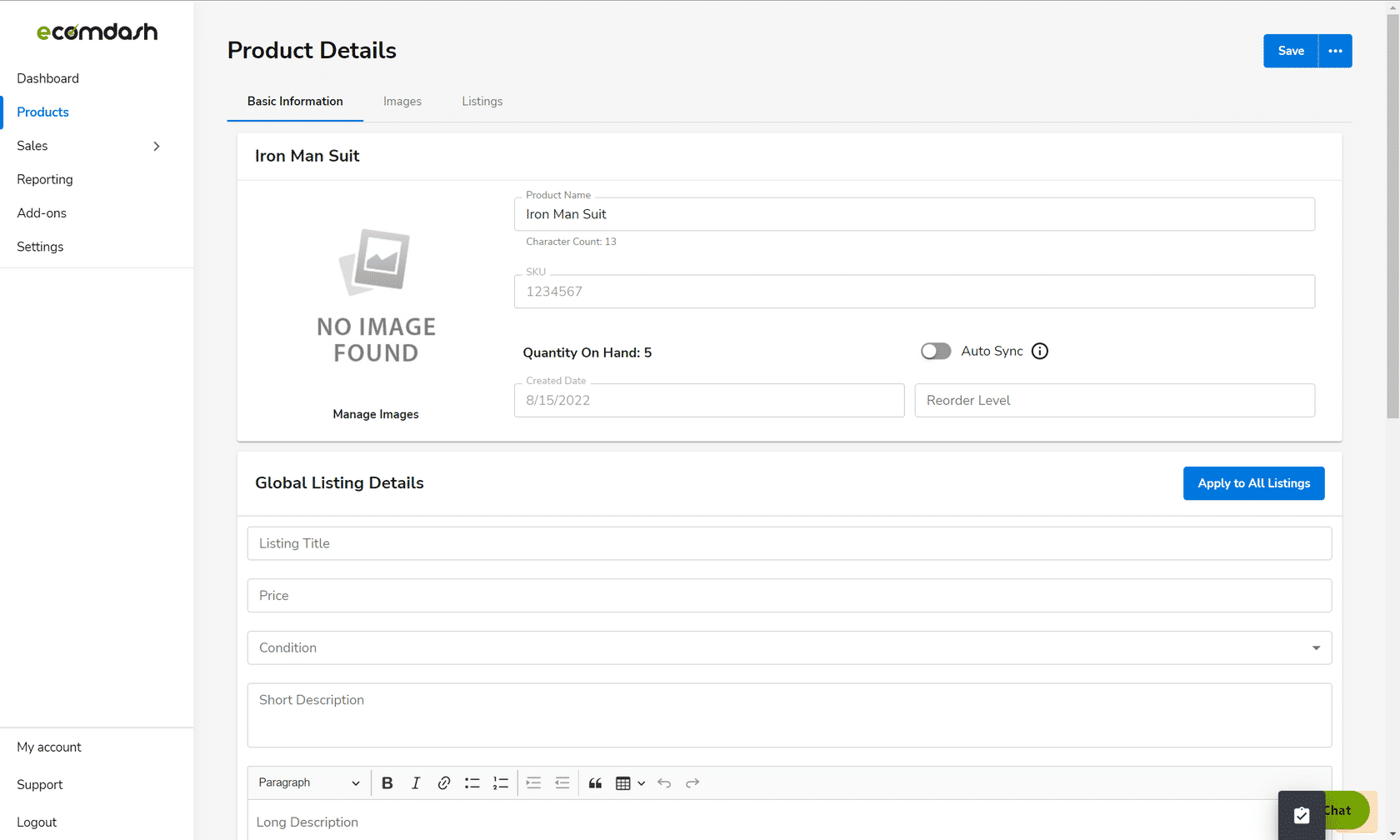This screenshot has width=1400, height=840.
Task: Switch to the Images tab
Action: coord(402,101)
